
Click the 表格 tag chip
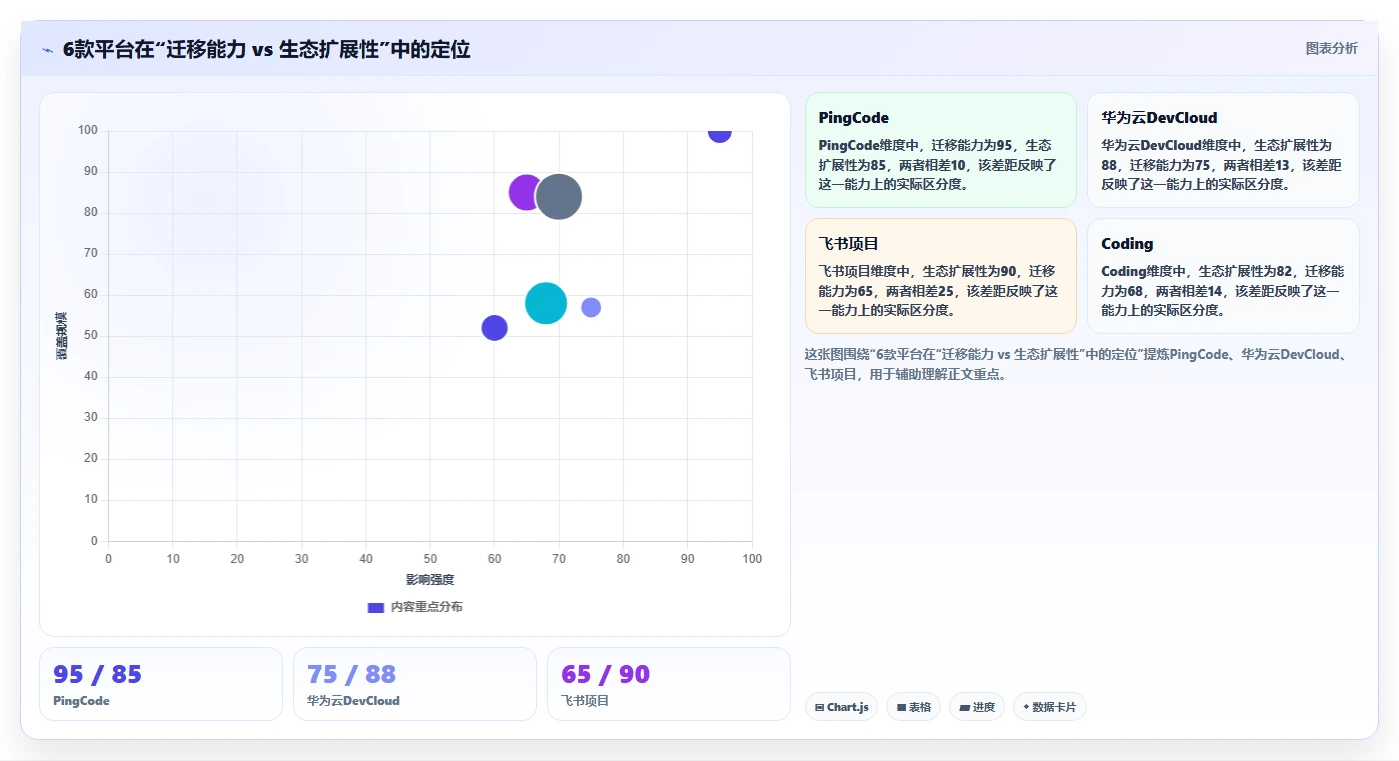click(913, 707)
